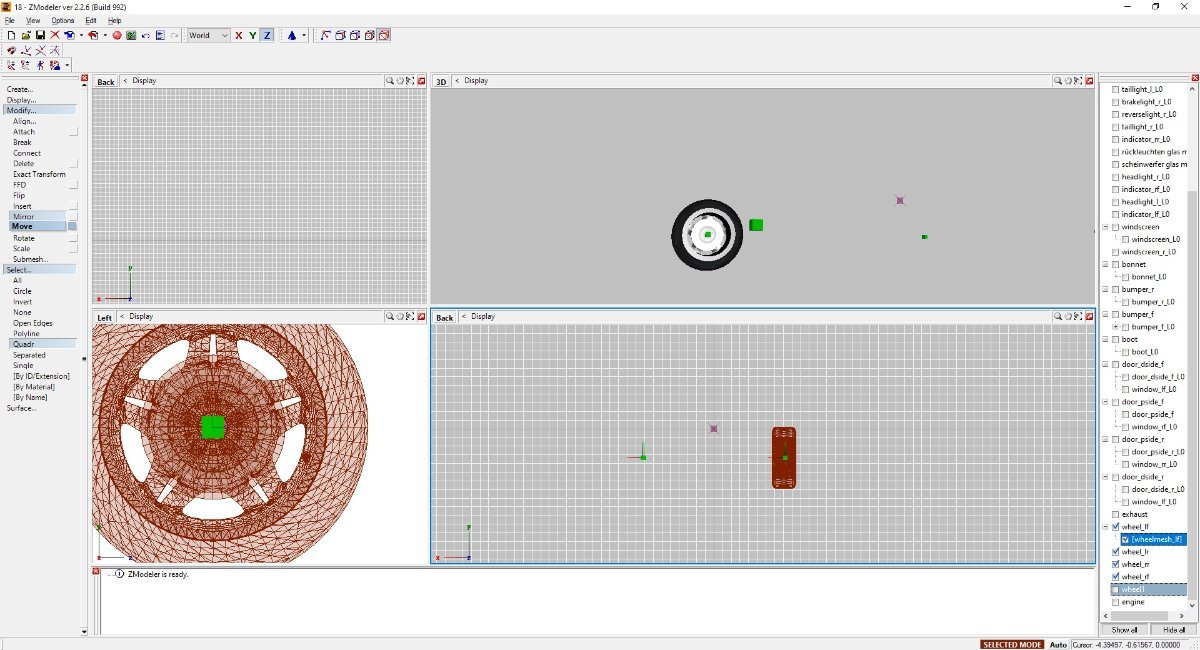1200x650 pixels.
Task: Expand the Surface... commands section
Action: (x=21, y=408)
